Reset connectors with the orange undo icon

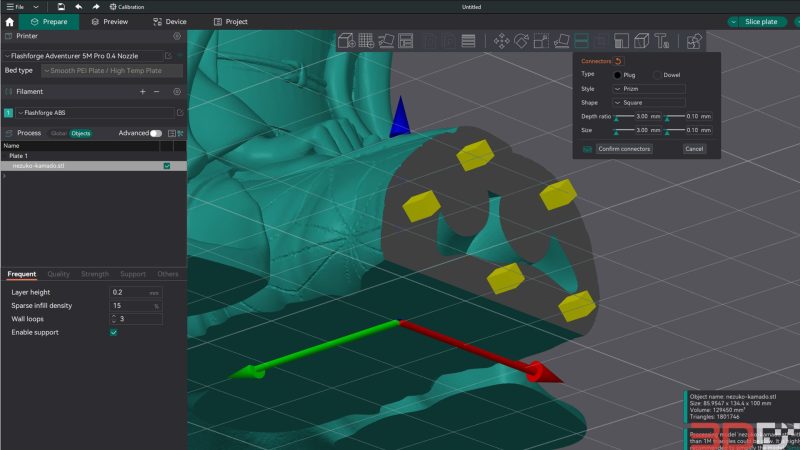618,61
